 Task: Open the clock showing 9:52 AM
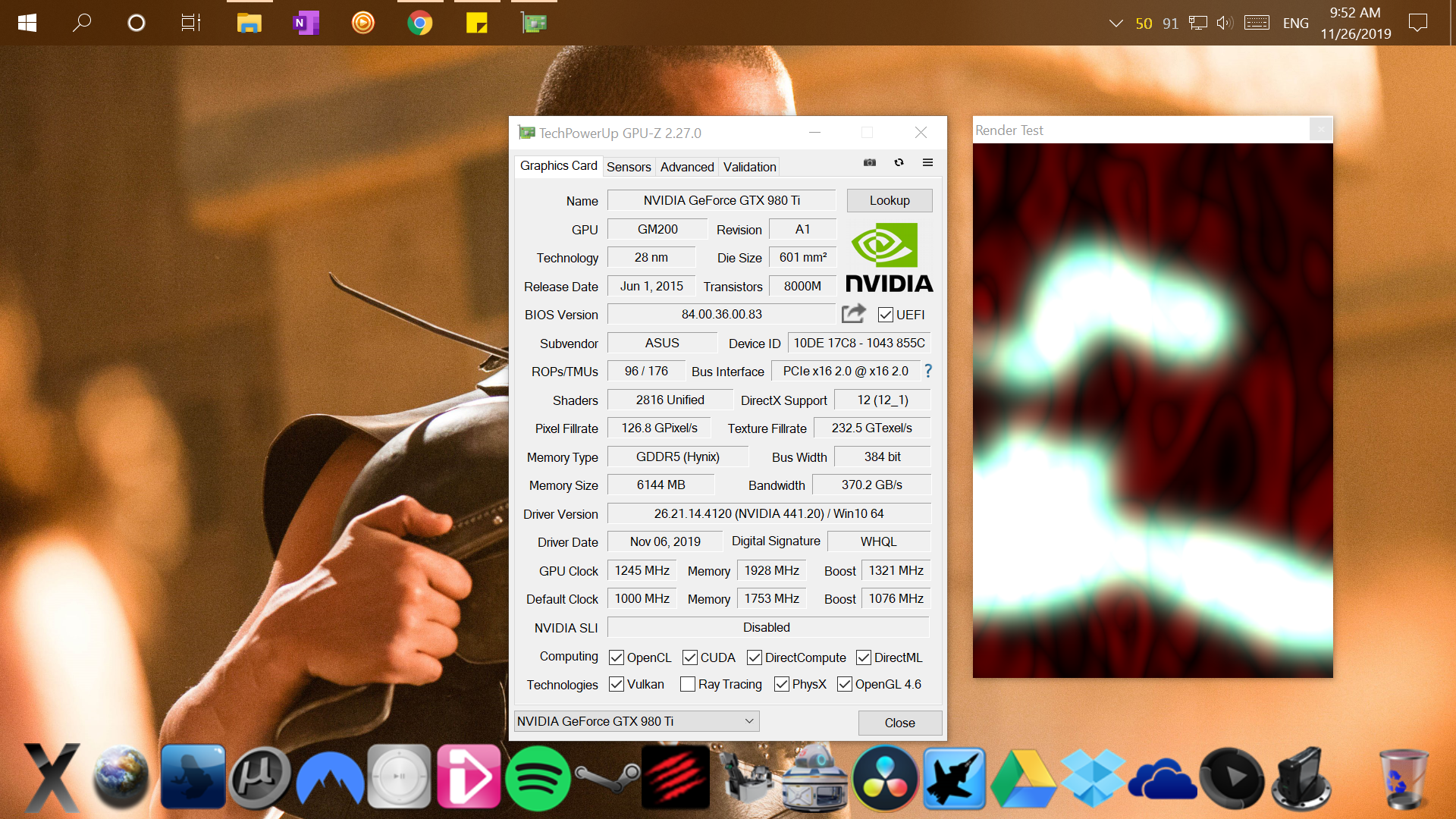pos(1355,23)
